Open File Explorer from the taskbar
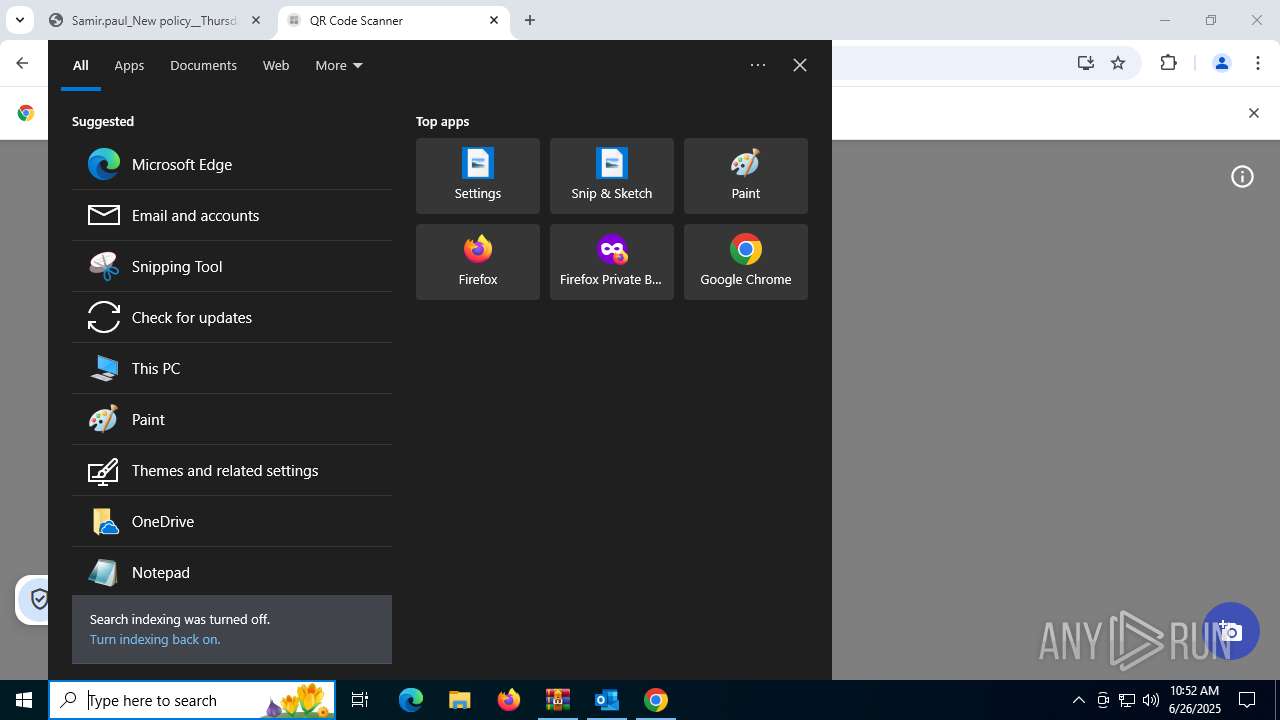The width and height of the screenshot is (1280, 720). (460, 700)
